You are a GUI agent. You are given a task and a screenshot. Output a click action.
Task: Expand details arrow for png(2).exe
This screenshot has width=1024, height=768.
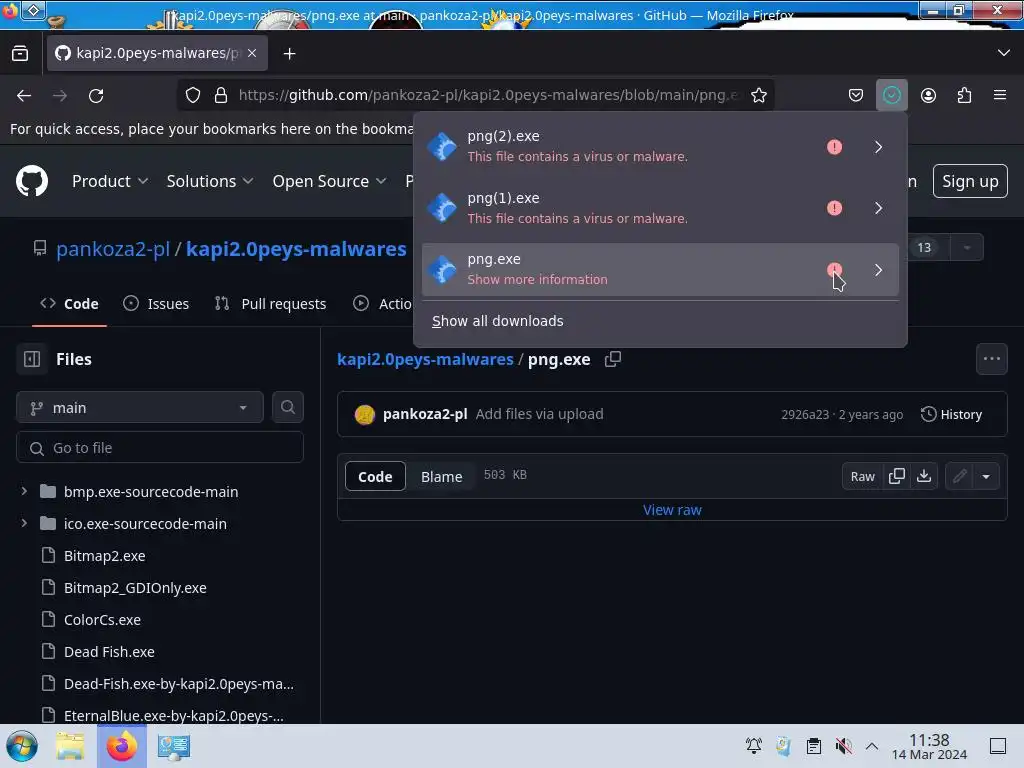[878, 146]
